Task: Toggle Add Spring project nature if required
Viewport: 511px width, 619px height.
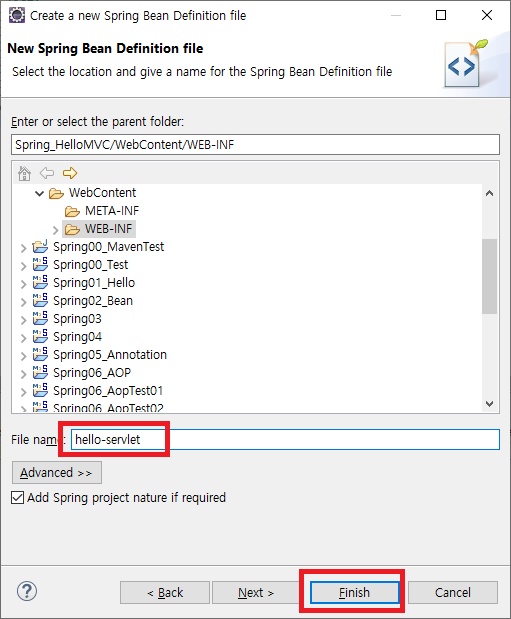Action: point(17,497)
